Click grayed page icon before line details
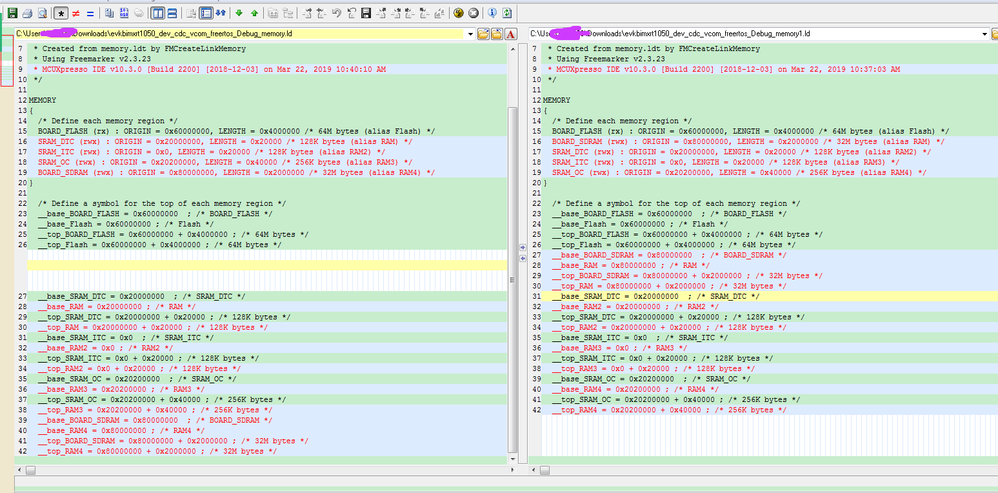 pyautogui.click(x=191, y=13)
